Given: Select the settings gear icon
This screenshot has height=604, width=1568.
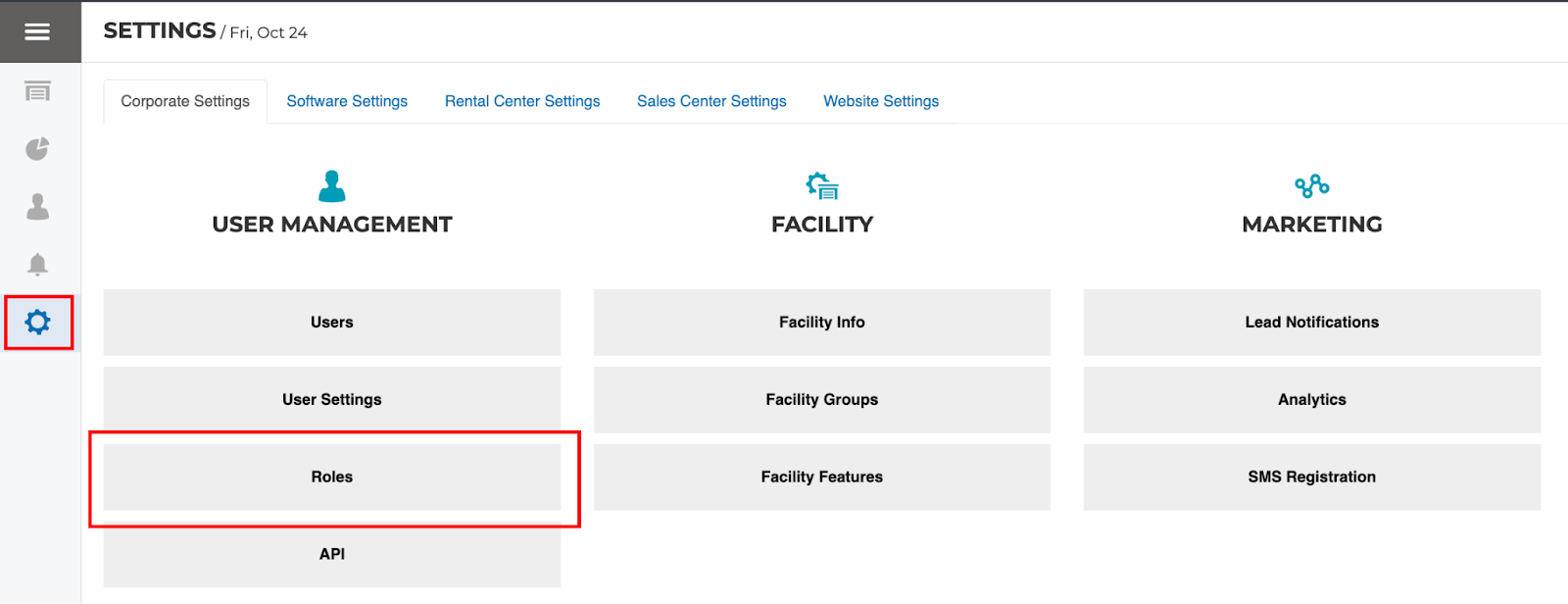Looking at the screenshot, I should tap(37, 323).
